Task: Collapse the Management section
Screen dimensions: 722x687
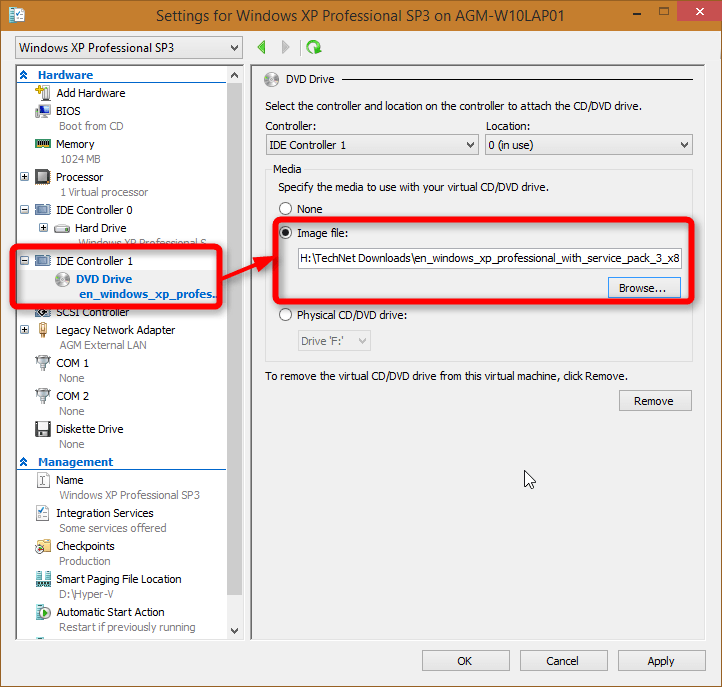Action: (24, 462)
